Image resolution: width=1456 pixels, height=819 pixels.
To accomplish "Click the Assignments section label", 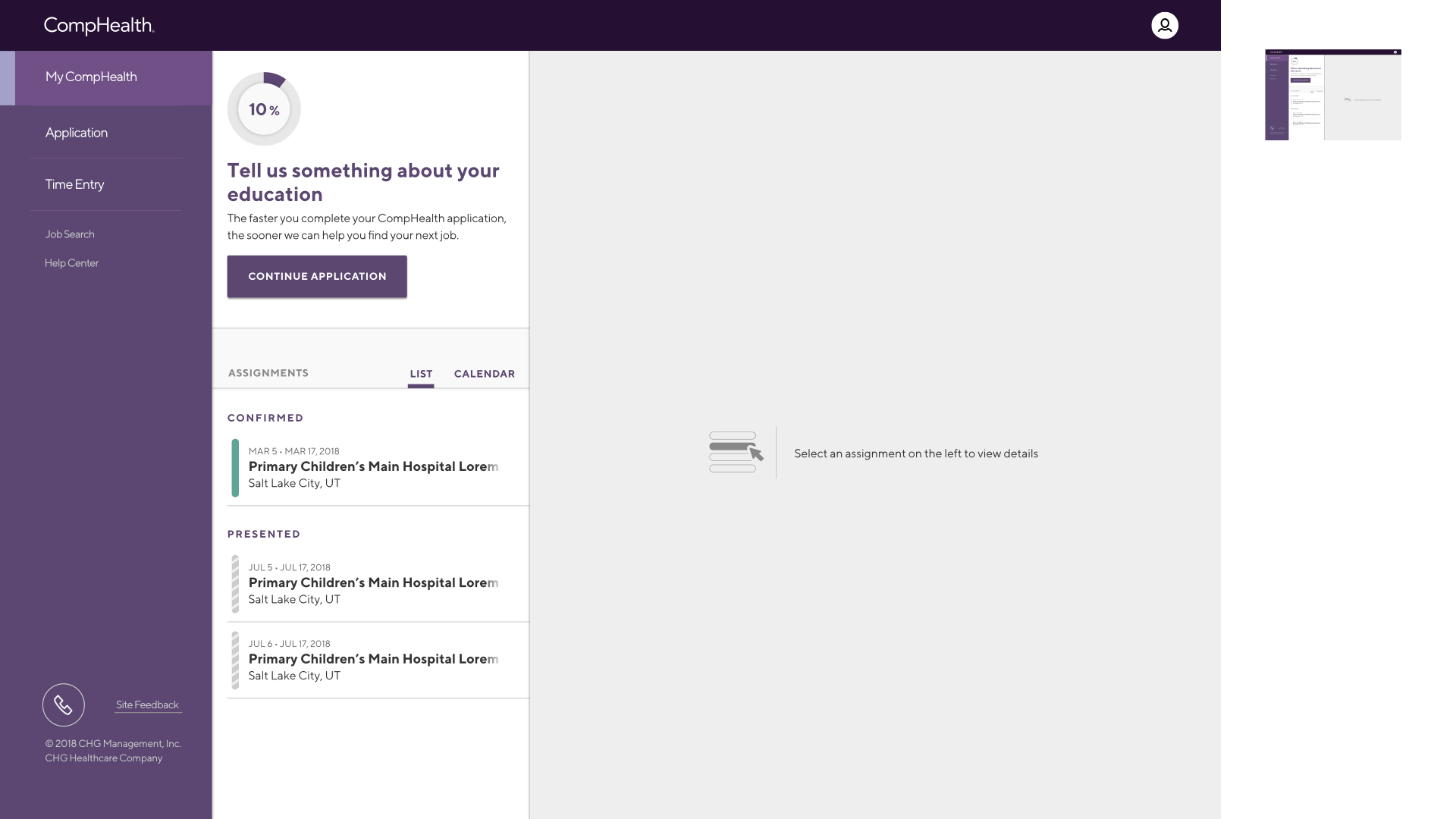I will (268, 373).
